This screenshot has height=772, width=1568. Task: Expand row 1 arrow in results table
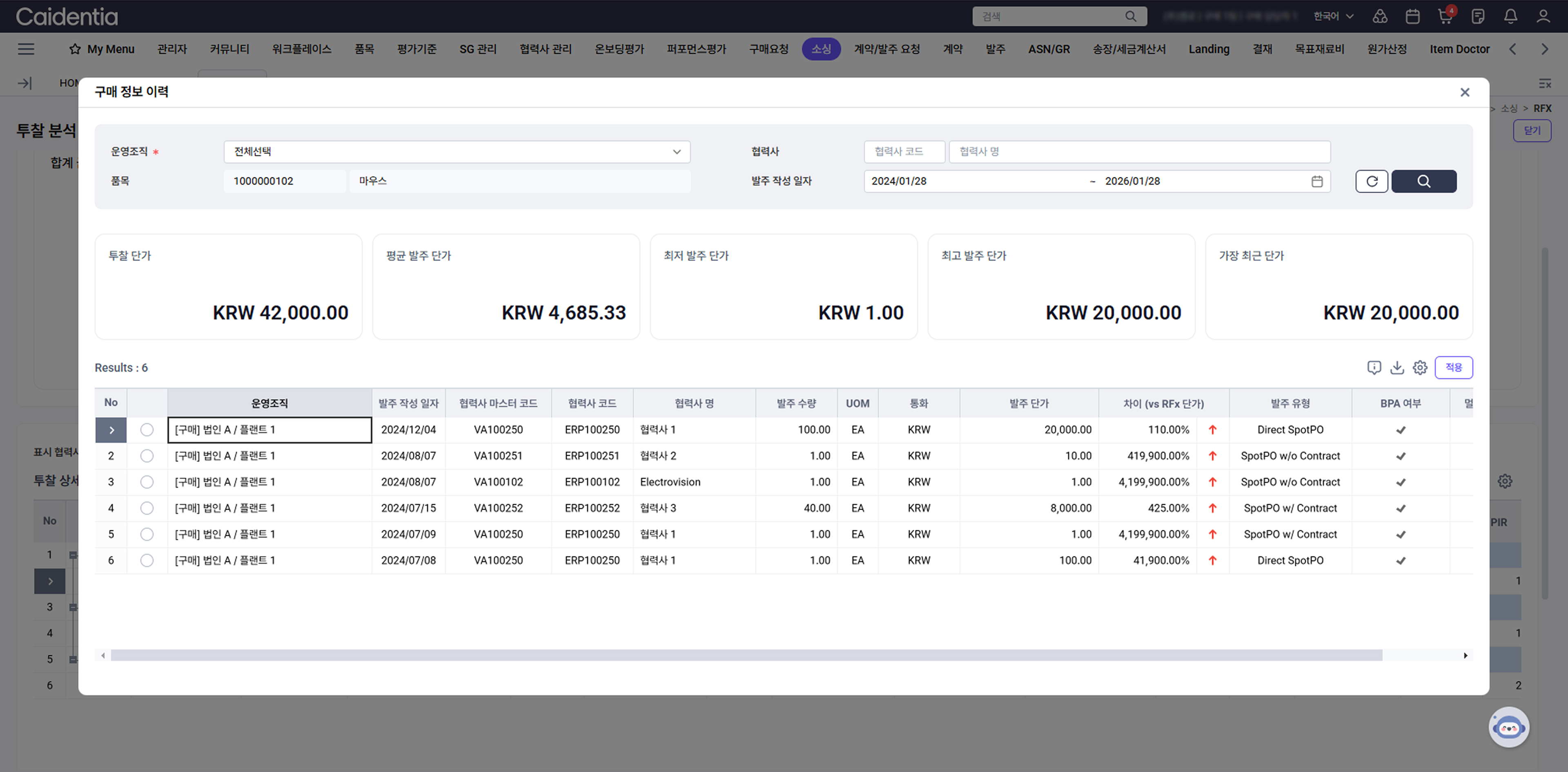(111, 430)
